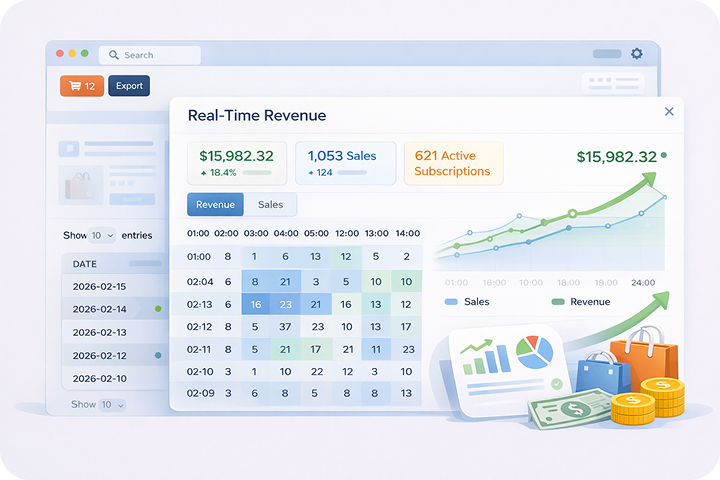Viewport: 720px width, 480px height.
Task: Click the Export button
Action: 129,86
